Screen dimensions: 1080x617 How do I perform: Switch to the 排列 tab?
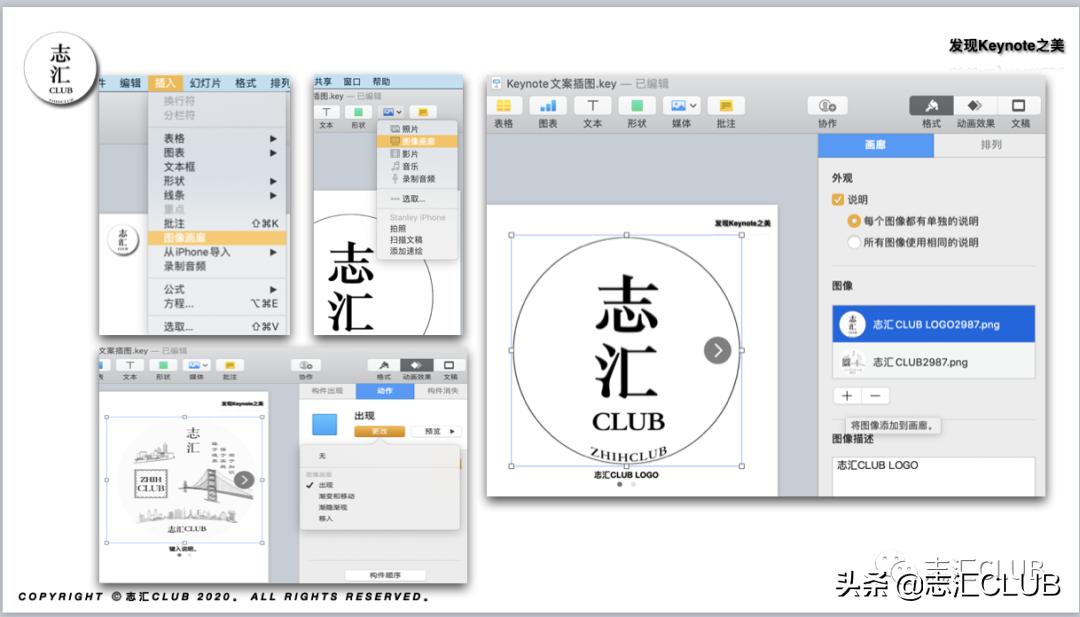click(993, 143)
